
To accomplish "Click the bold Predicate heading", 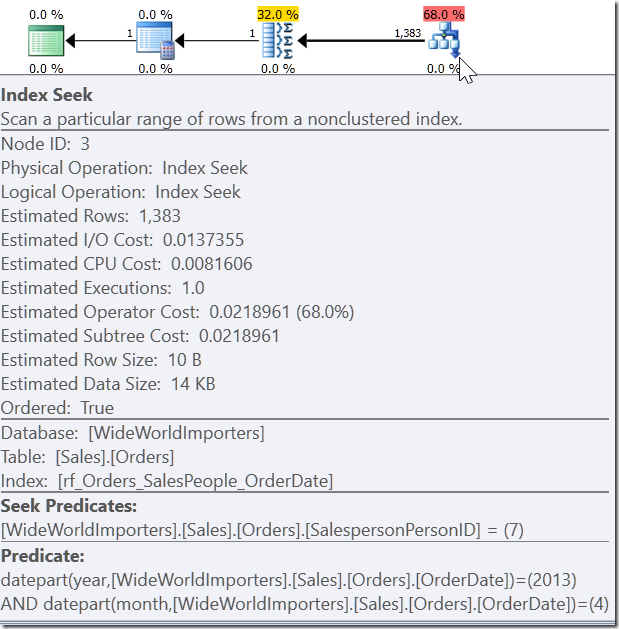I will (x=42, y=555).
